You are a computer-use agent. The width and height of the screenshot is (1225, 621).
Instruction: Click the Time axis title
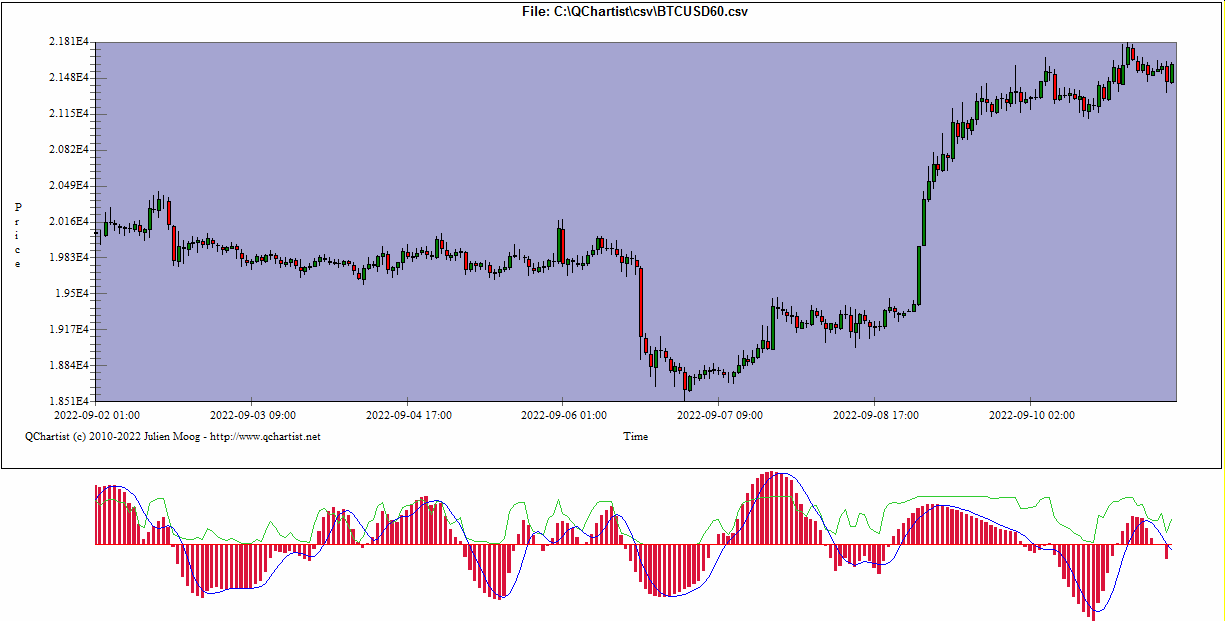(635, 436)
